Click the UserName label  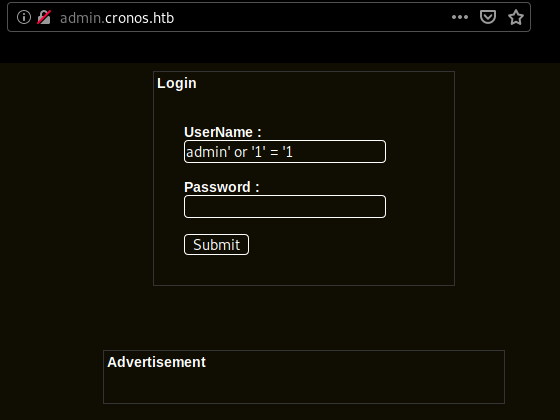[222, 132]
